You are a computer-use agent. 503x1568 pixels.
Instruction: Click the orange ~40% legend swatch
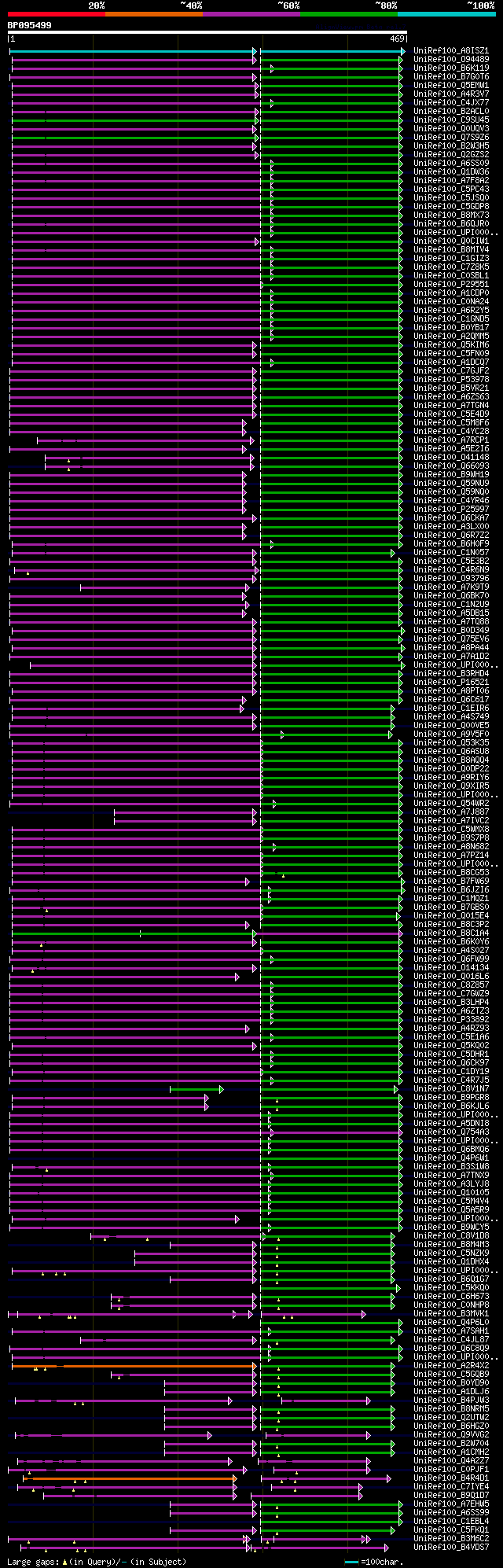(x=154, y=14)
